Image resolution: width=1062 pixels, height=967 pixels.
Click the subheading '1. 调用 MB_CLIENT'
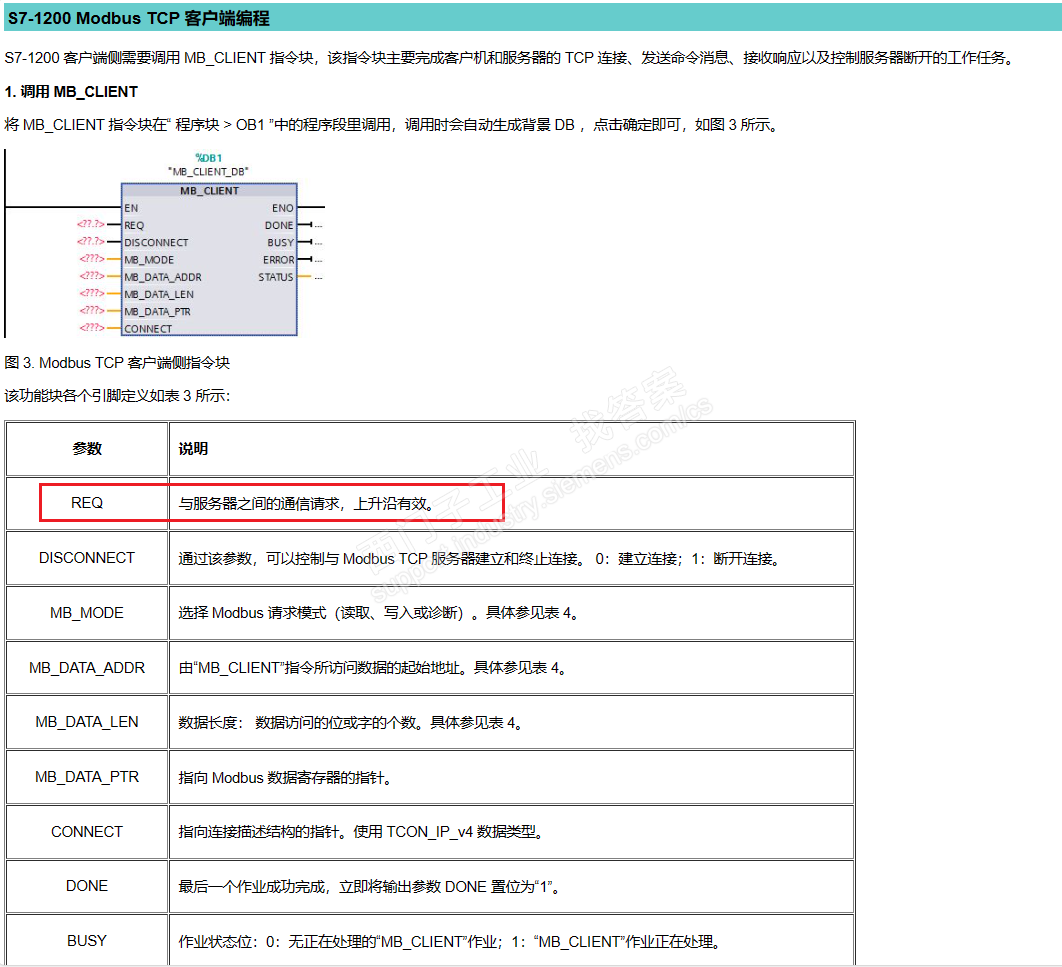tap(71, 91)
